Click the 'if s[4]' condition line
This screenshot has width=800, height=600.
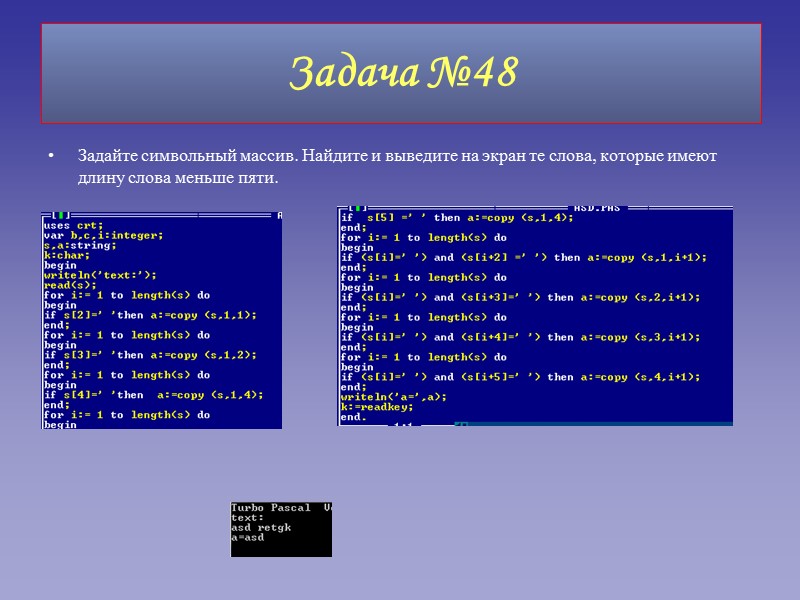[x=154, y=395]
